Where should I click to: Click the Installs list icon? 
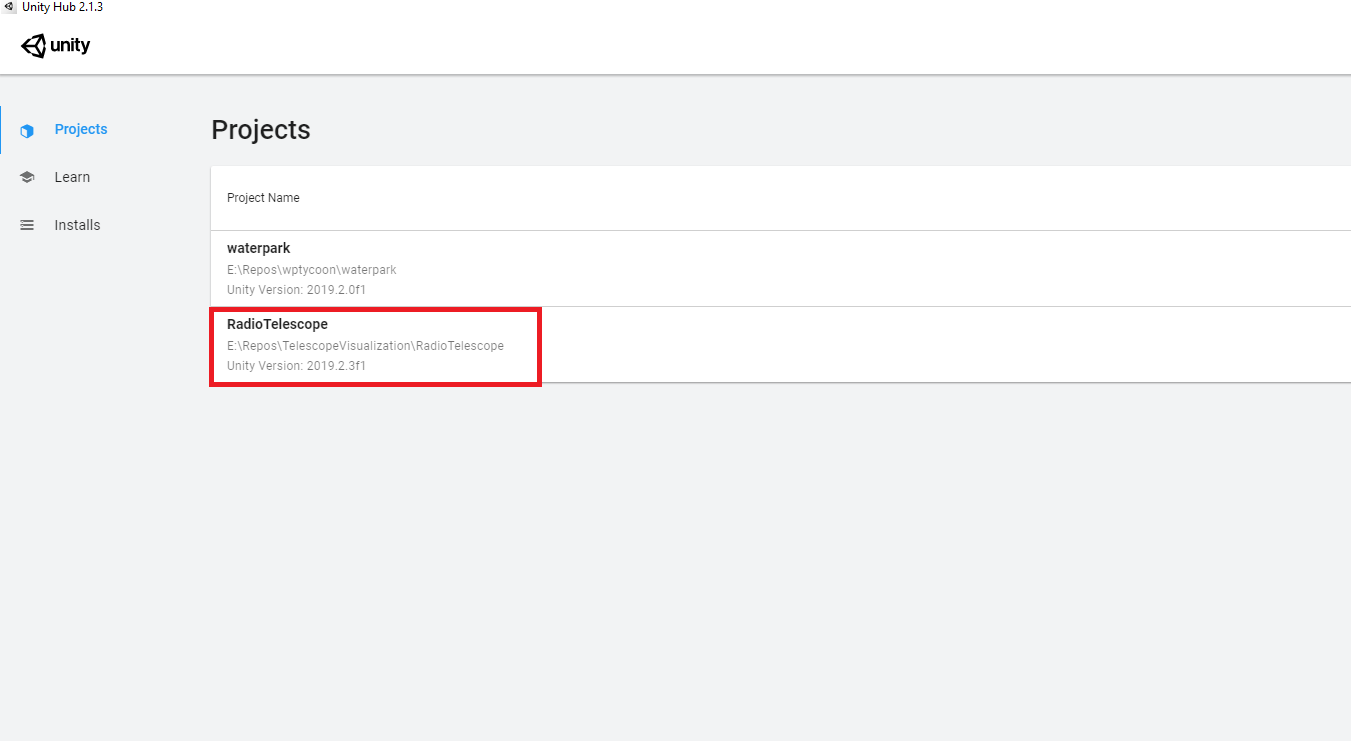click(27, 225)
